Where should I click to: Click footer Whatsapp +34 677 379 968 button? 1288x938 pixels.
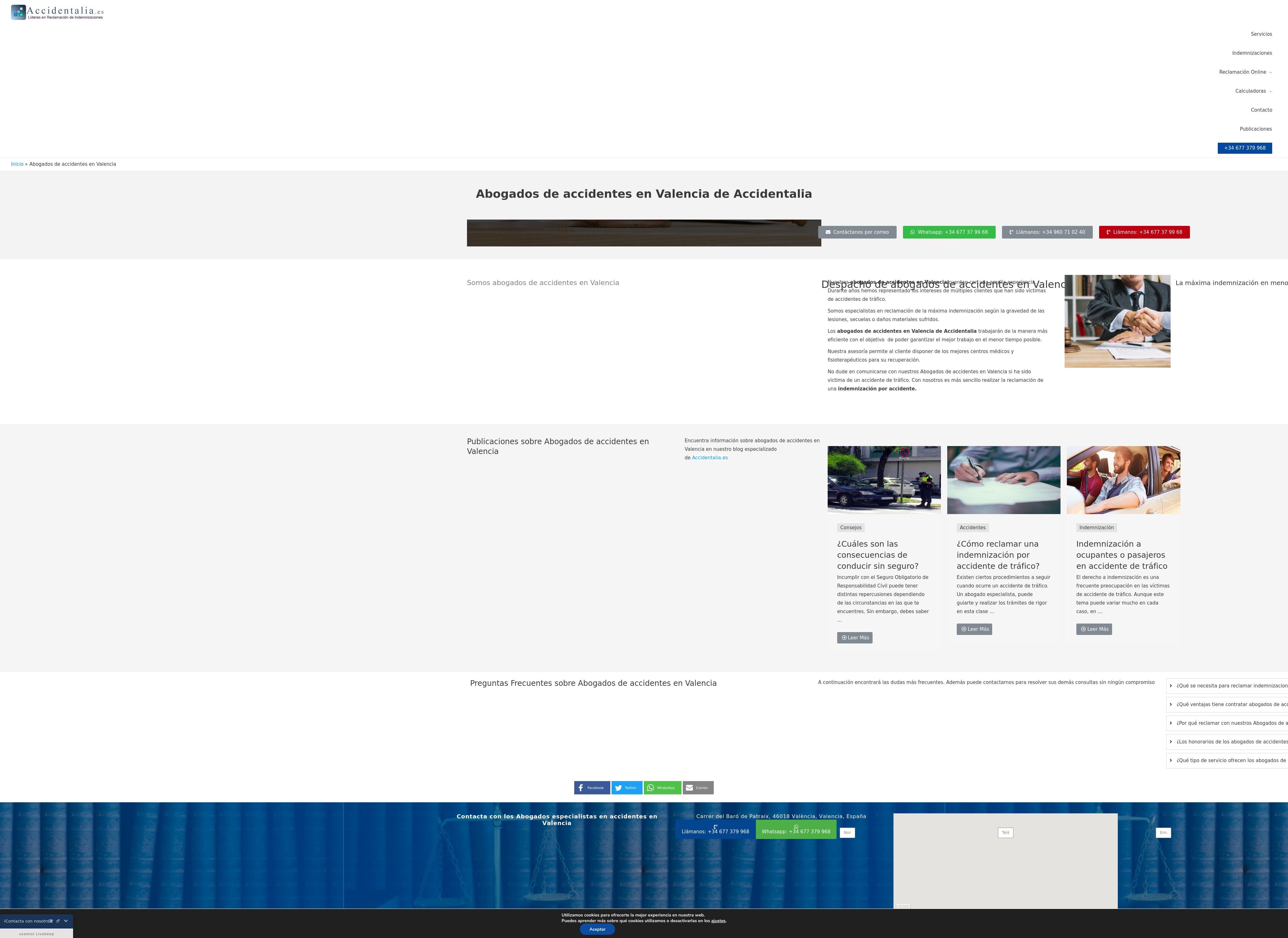[x=796, y=829]
